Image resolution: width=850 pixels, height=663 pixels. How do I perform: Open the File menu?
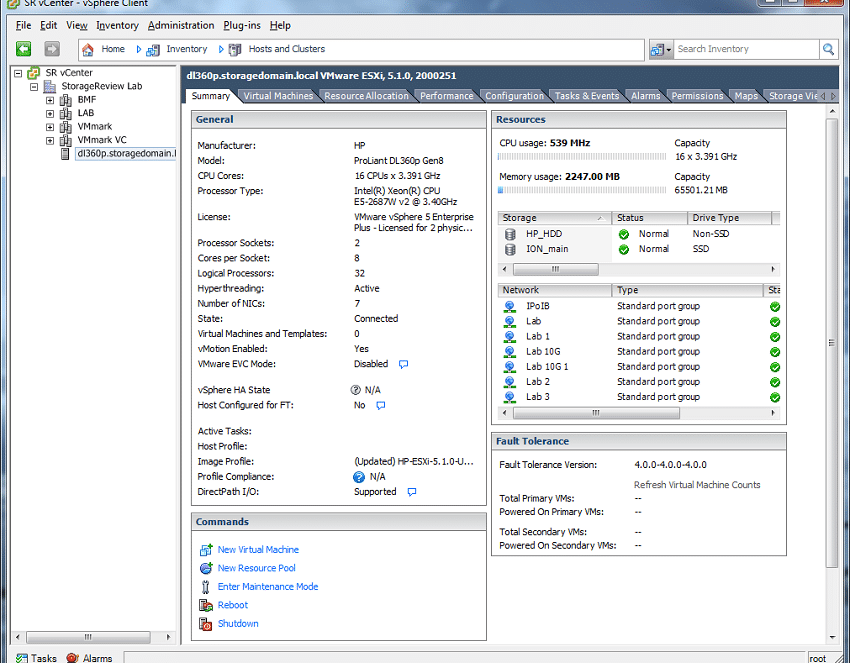pos(23,25)
